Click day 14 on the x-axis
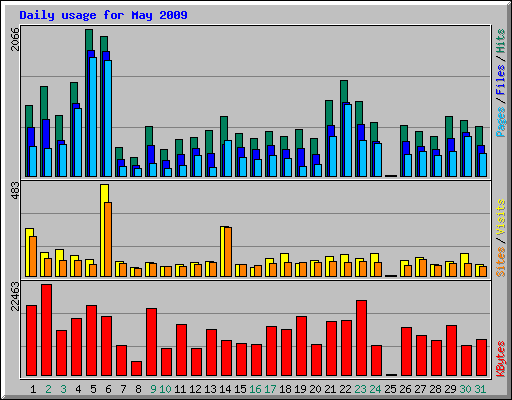Screen dimensions: 512x400 (x=225, y=389)
